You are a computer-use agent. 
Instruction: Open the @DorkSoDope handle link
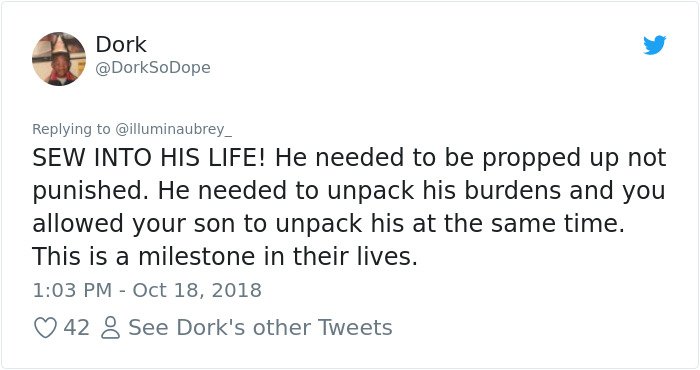click(x=153, y=68)
